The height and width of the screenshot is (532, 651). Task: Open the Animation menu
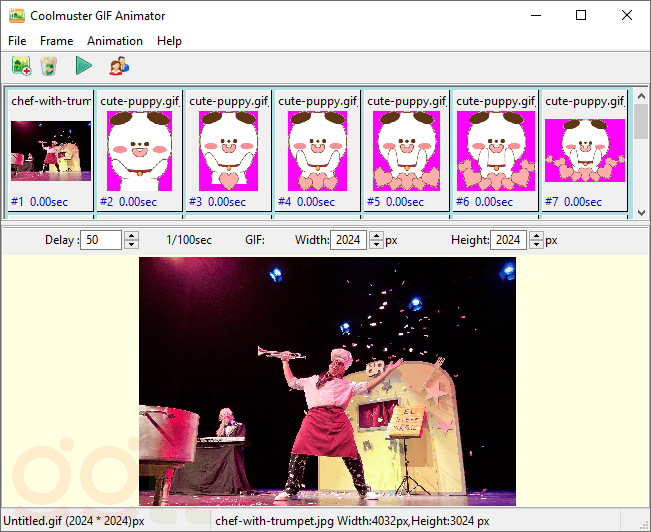coord(114,41)
